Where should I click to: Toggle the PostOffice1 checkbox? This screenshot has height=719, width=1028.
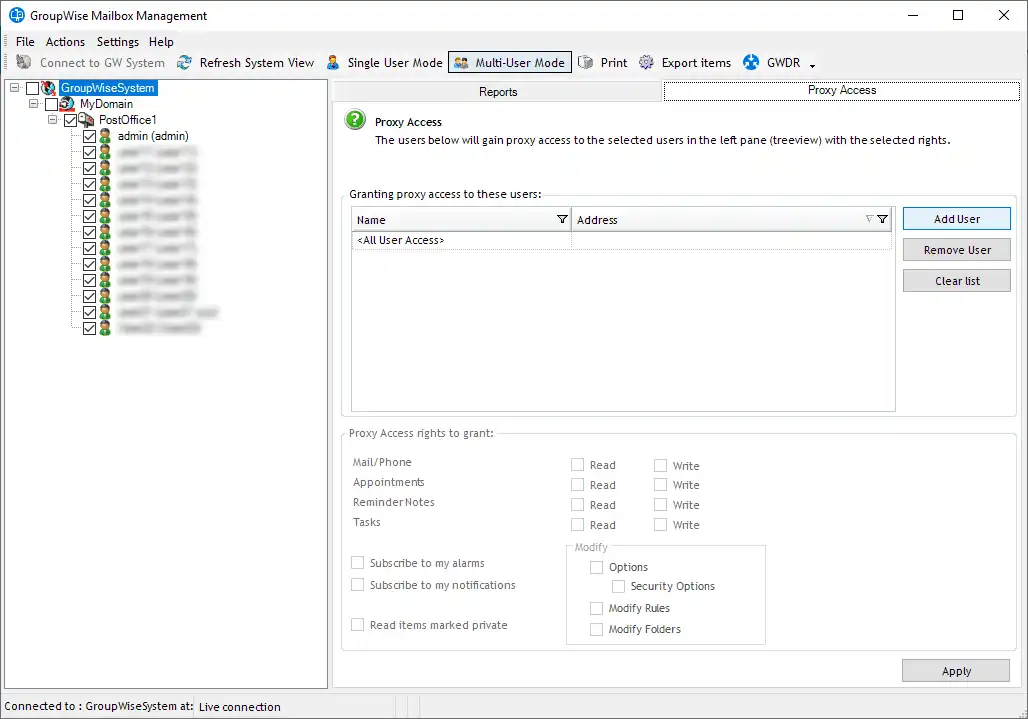pos(70,120)
